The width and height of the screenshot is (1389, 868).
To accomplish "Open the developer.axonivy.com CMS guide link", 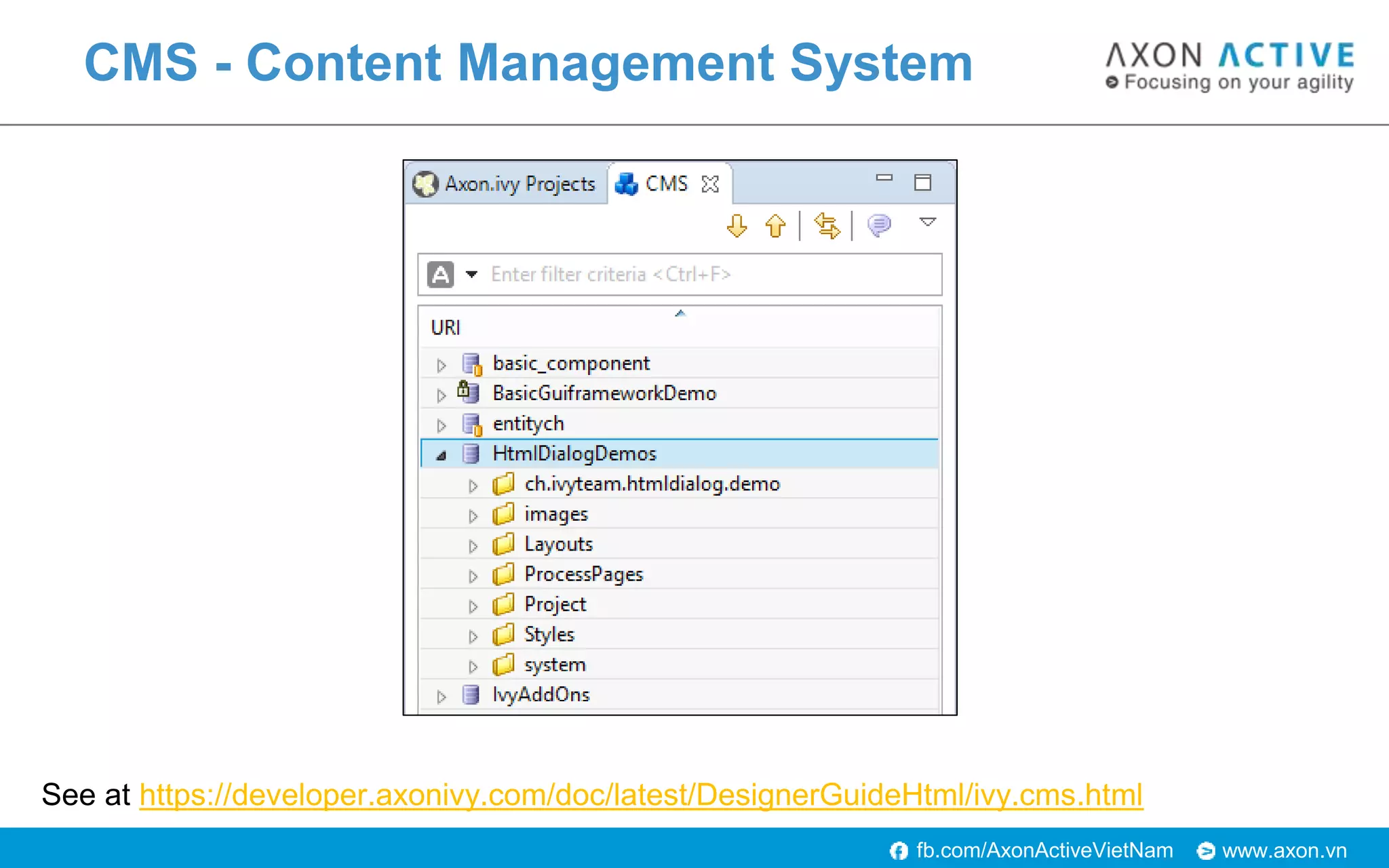I will [641, 795].
